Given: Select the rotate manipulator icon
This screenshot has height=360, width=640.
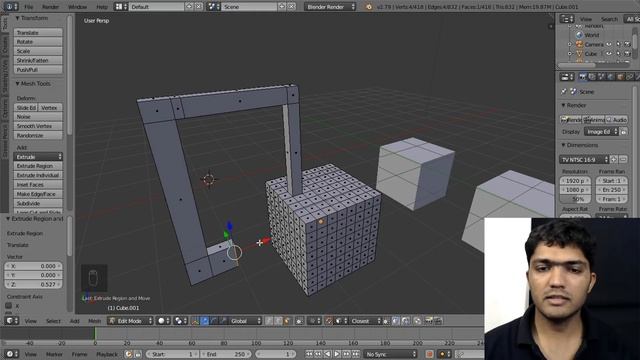Looking at the screenshot, I should (213, 321).
